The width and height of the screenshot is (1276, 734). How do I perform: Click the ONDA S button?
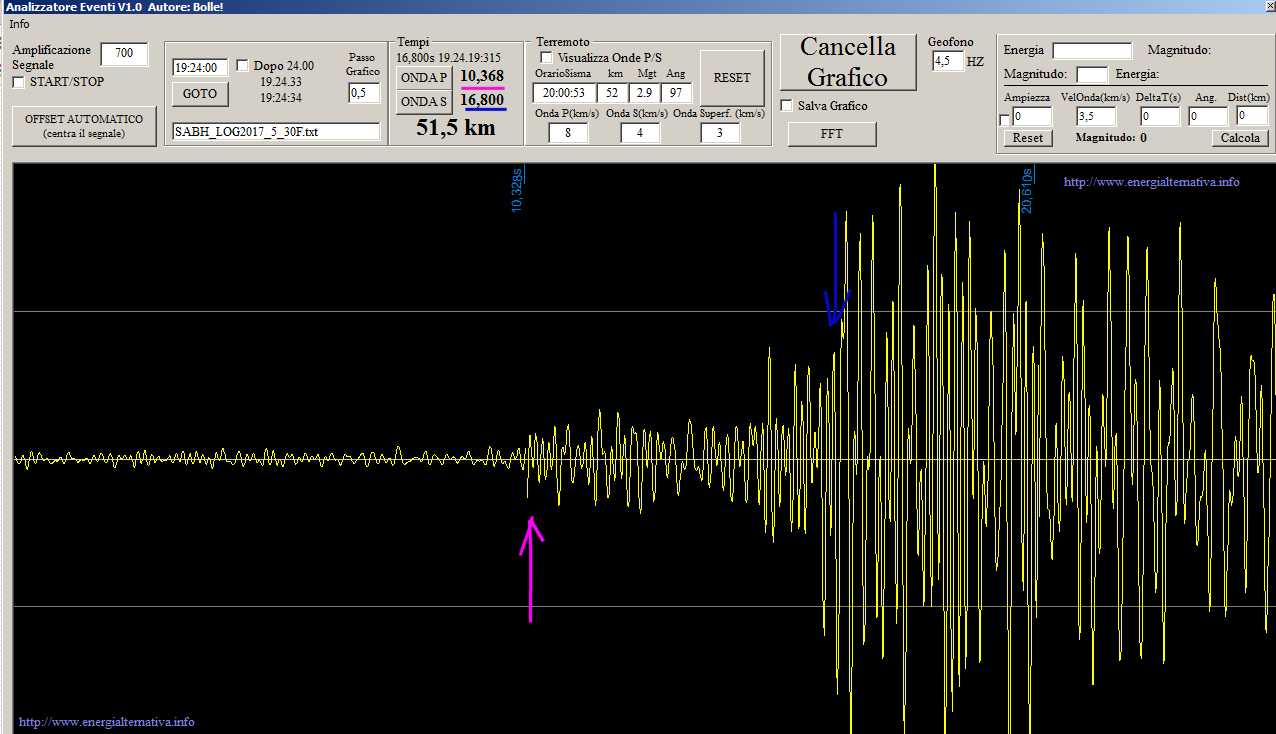pyautogui.click(x=424, y=102)
